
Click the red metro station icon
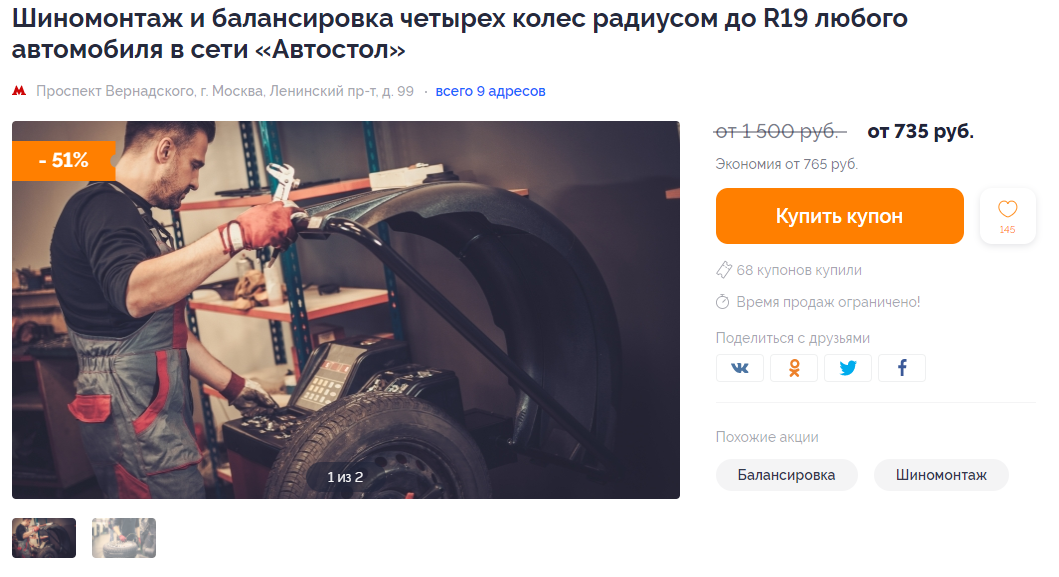[19, 91]
